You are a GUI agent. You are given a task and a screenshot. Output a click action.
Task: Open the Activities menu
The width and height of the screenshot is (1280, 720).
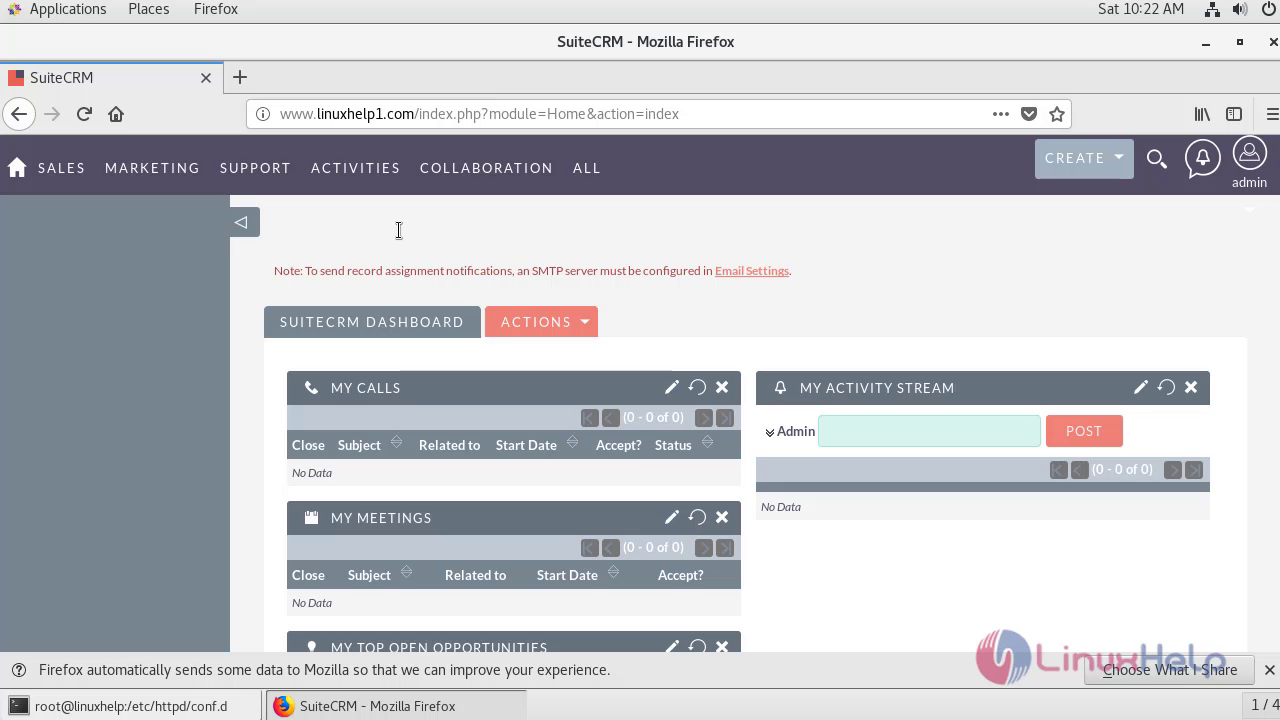click(355, 168)
